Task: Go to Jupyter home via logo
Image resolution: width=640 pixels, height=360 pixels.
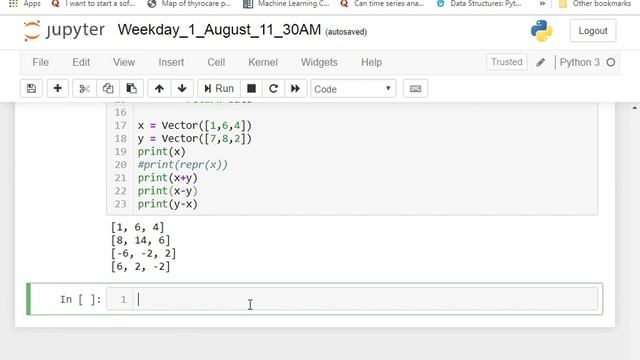Action: (x=64, y=31)
